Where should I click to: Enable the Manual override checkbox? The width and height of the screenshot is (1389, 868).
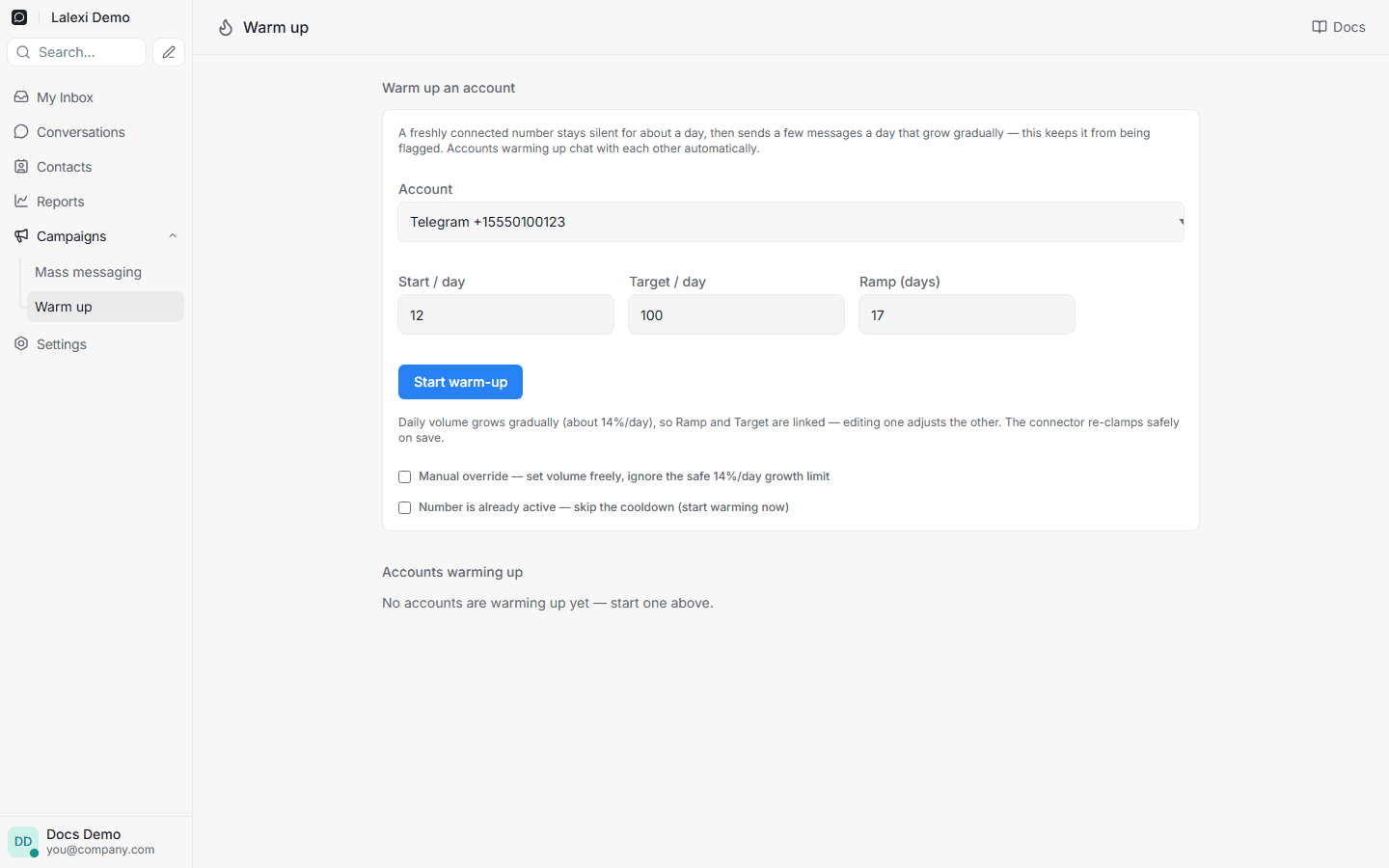point(405,476)
